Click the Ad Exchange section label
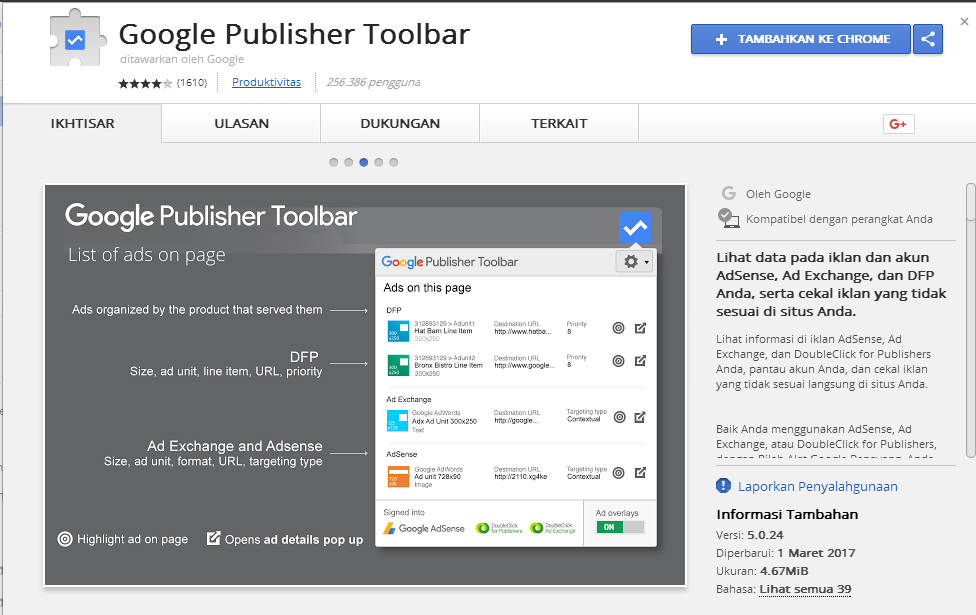This screenshot has width=976, height=615. [409, 400]
